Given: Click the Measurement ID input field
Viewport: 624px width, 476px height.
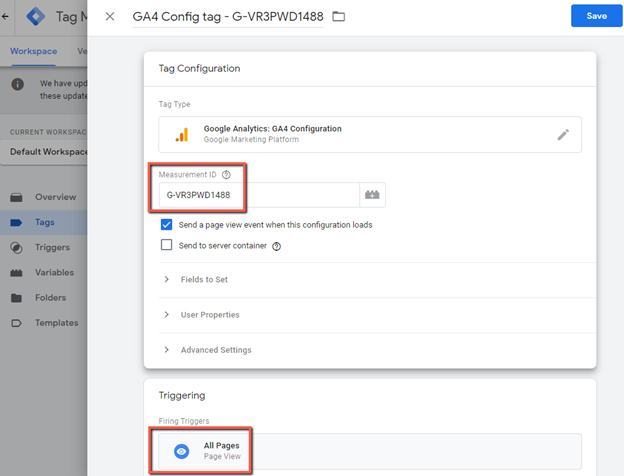Looking at the screenshot, I should pos(259,195).
